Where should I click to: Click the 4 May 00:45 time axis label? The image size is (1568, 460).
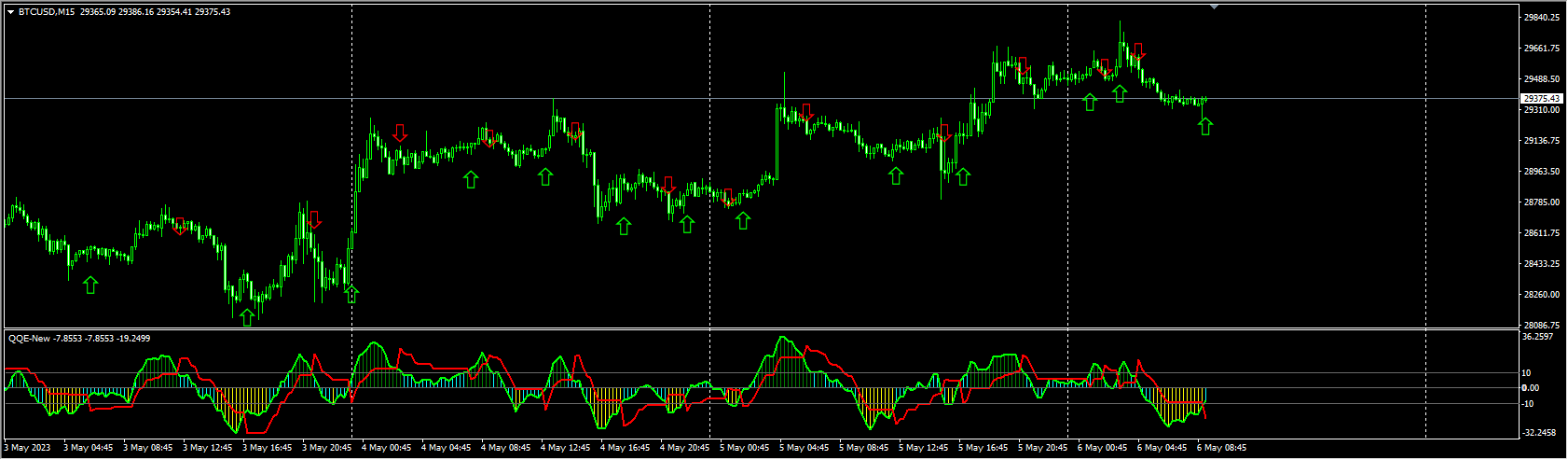pos(386,448)
